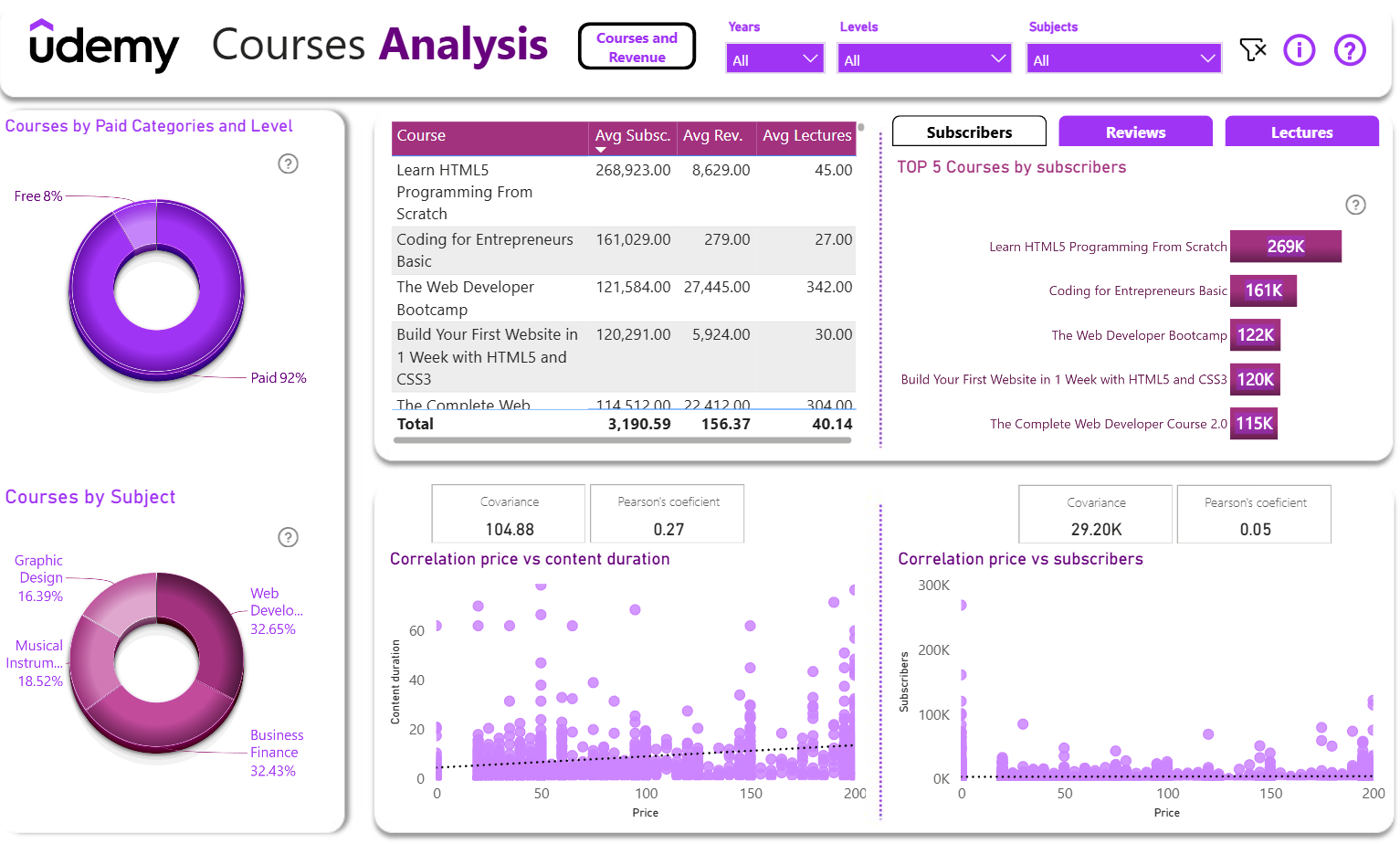Screen dimensions: 1400x844
Task: Click the 'Courses Analysis' page title
Action: [x=380, y=45]
